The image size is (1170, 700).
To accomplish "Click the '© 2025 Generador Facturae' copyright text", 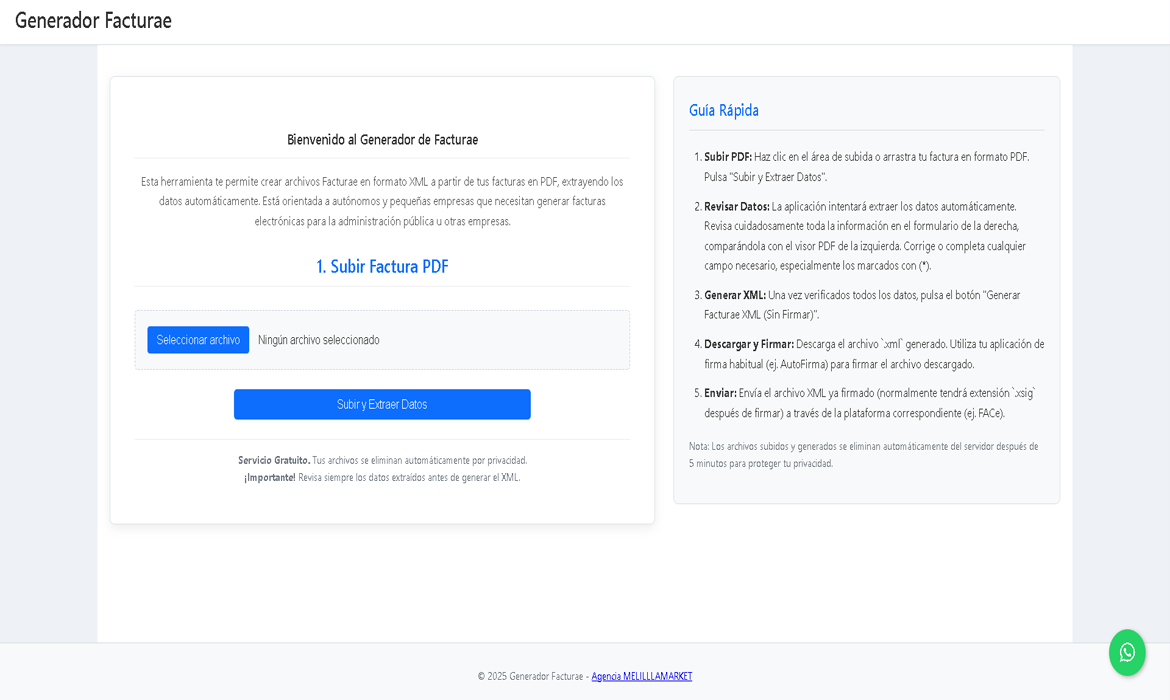I will click(x=530, y=676).
